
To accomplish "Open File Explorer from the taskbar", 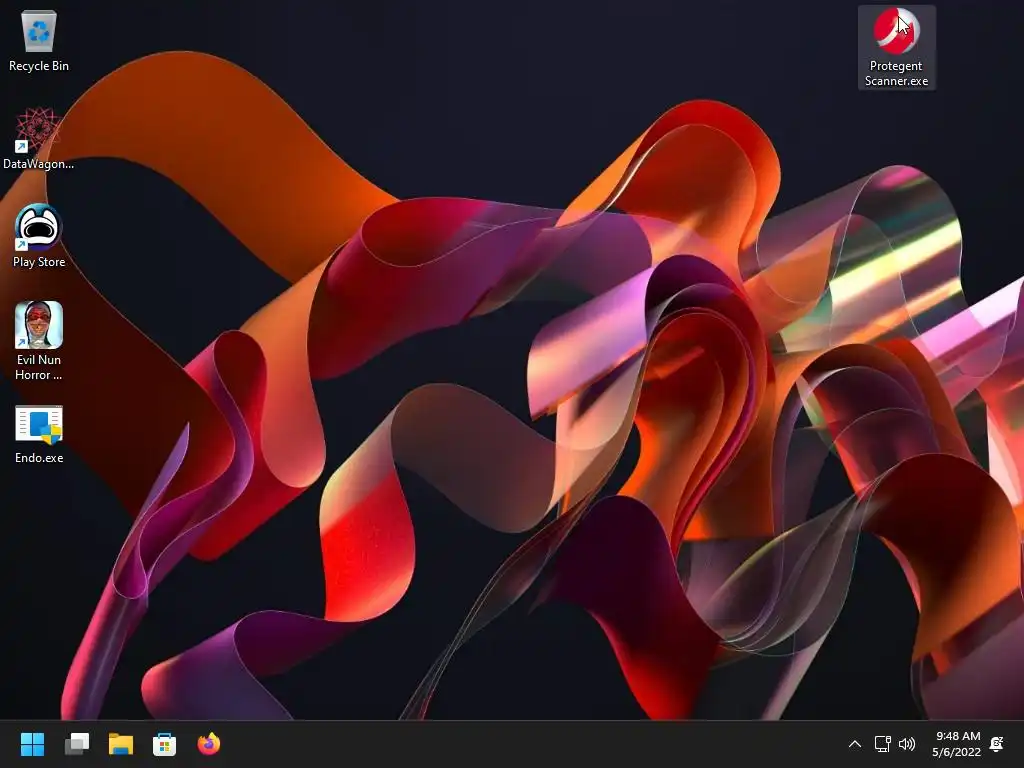I will point(121,744).
